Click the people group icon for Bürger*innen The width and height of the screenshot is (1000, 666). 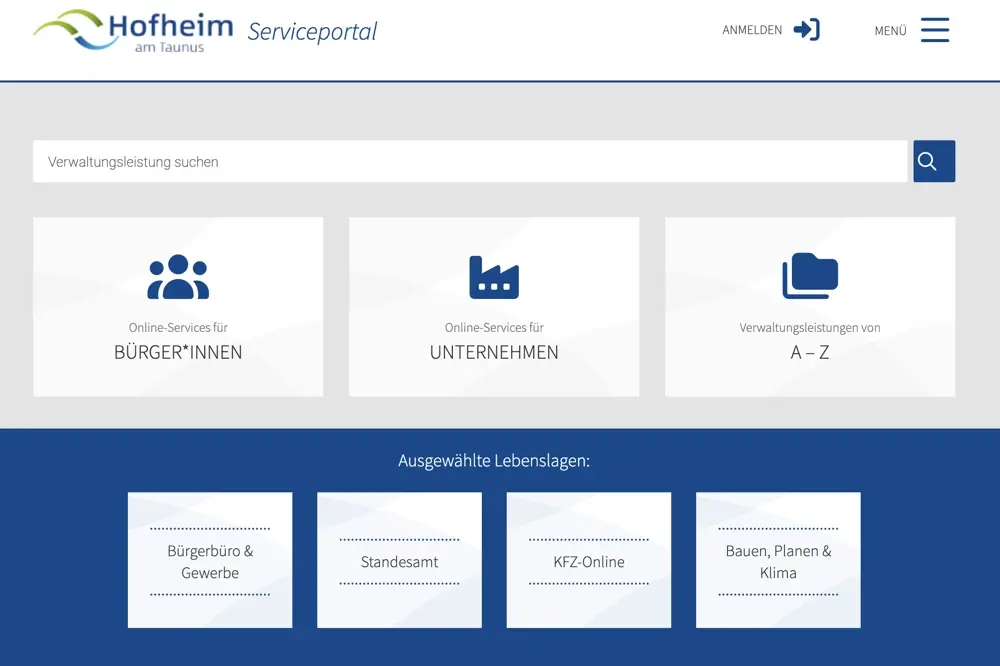coord(178,277)
